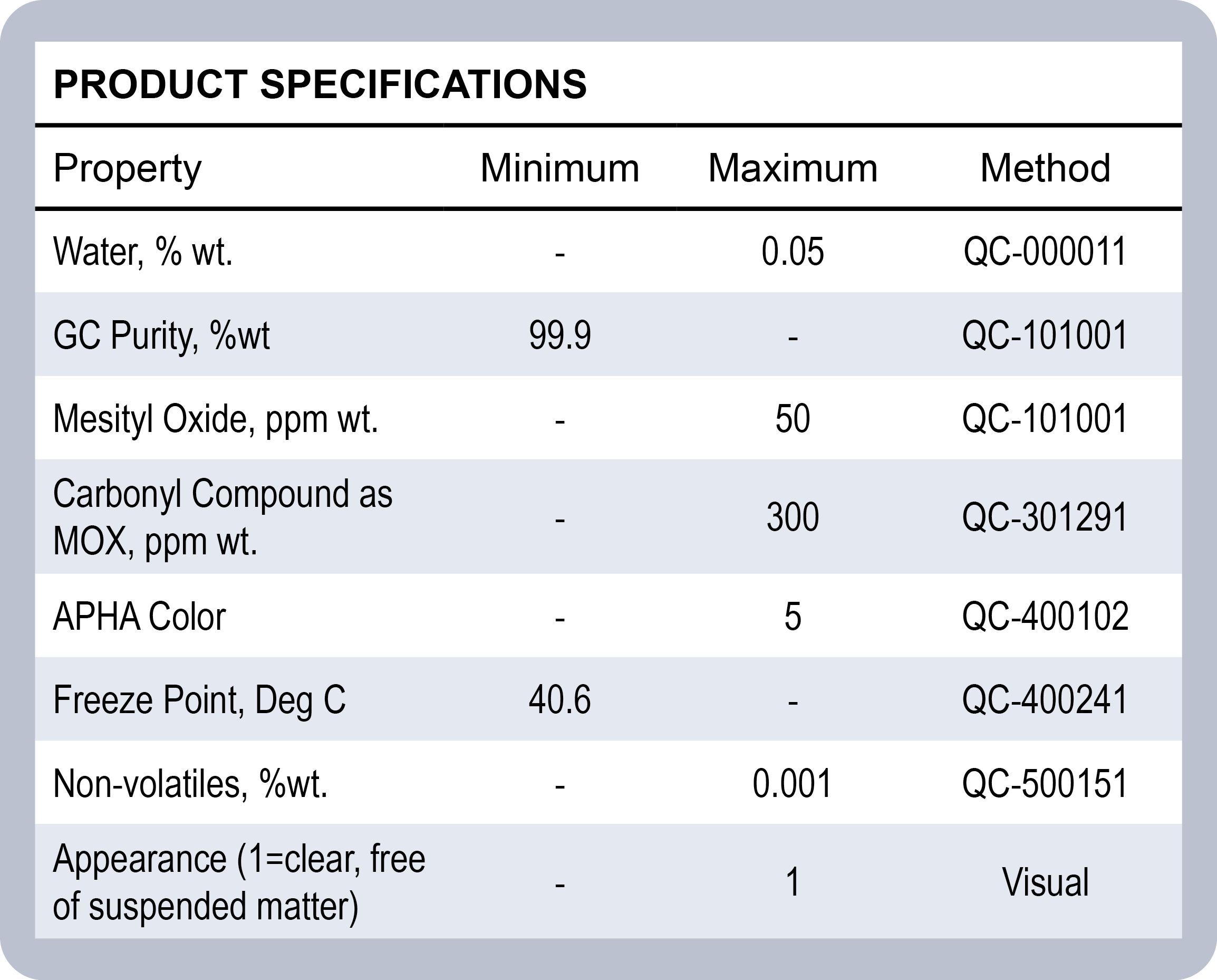The width and height of the screenshot is (1217, 980).
Task: Select Carbonyl Compound as MOX label
Action: (223, 517)
